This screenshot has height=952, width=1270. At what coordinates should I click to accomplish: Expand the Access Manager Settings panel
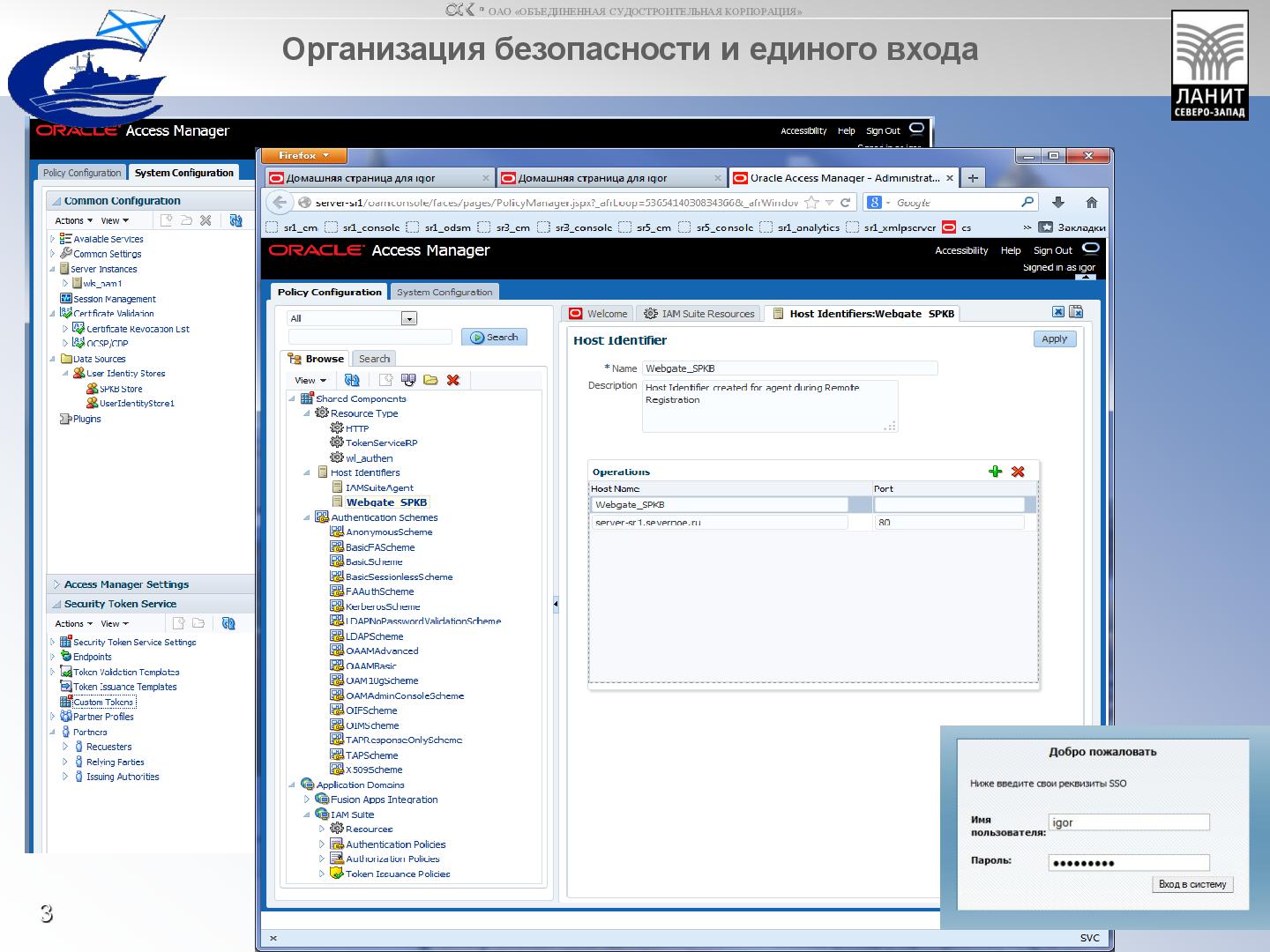coord(56,584)
